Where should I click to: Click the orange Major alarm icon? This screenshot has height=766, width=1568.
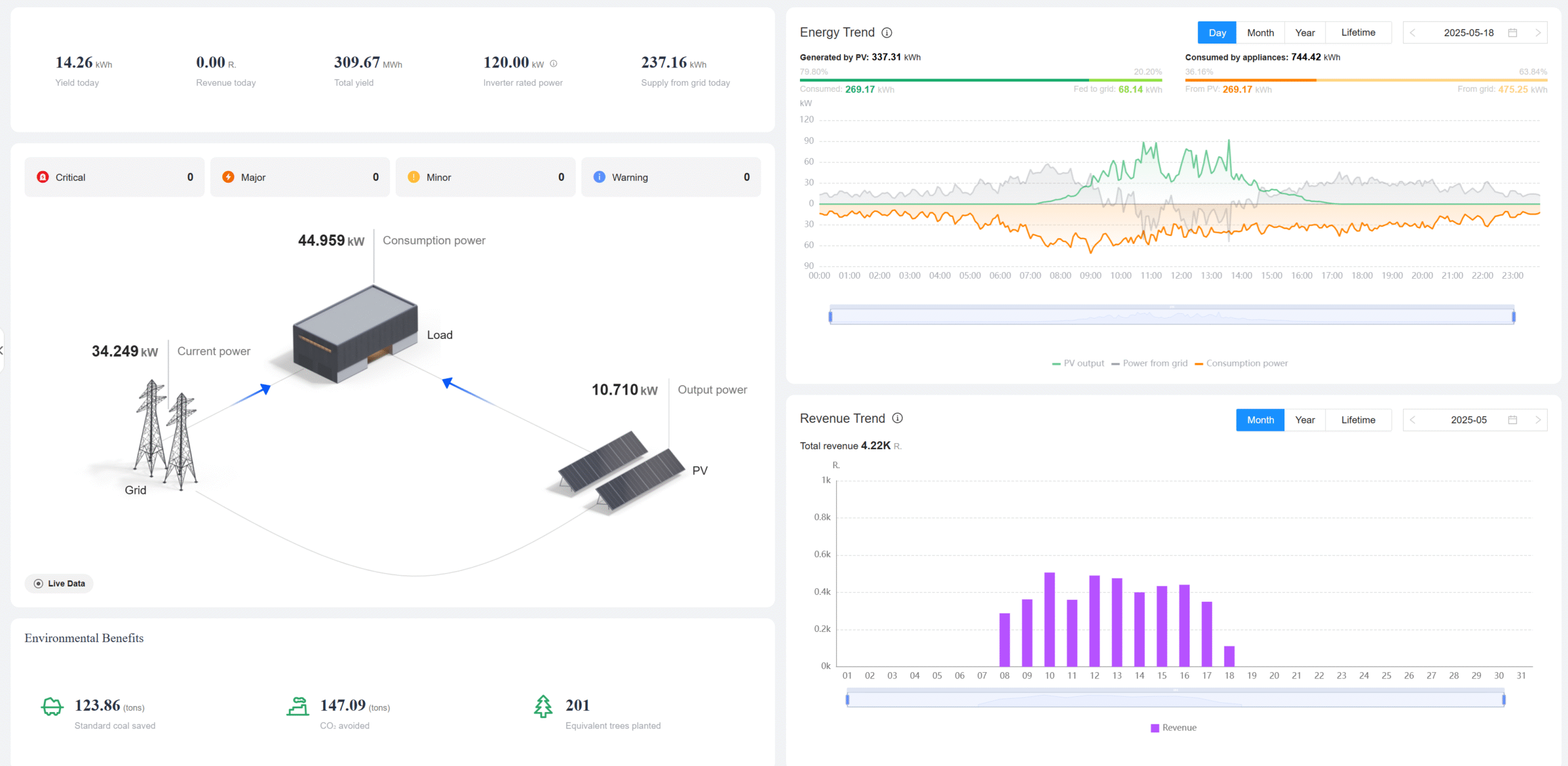pos(228,177)
